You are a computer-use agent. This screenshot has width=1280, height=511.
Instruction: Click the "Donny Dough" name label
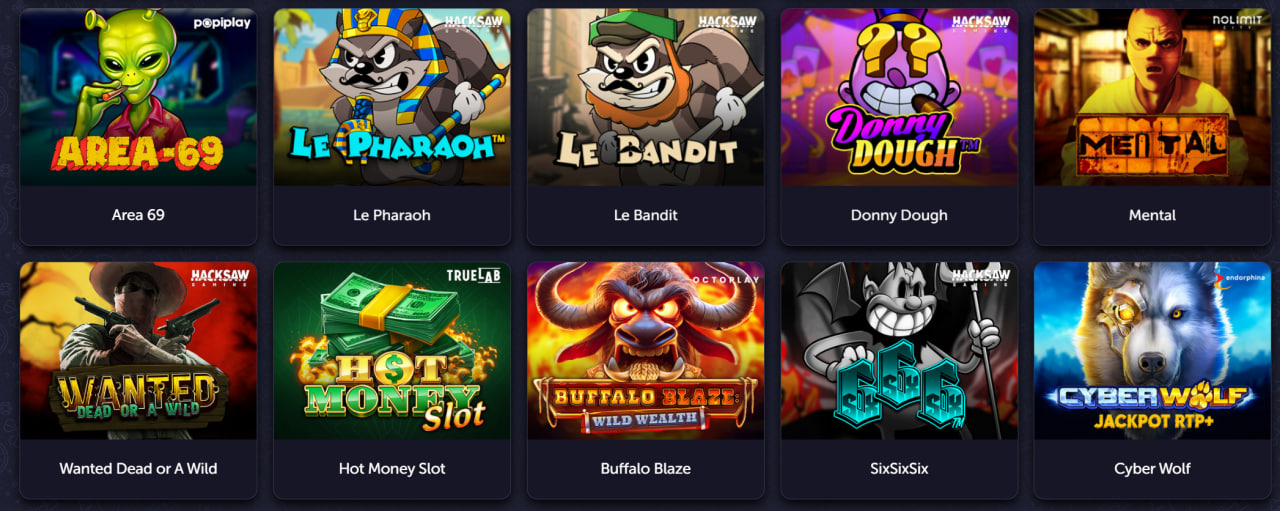[x=899, y=216]
